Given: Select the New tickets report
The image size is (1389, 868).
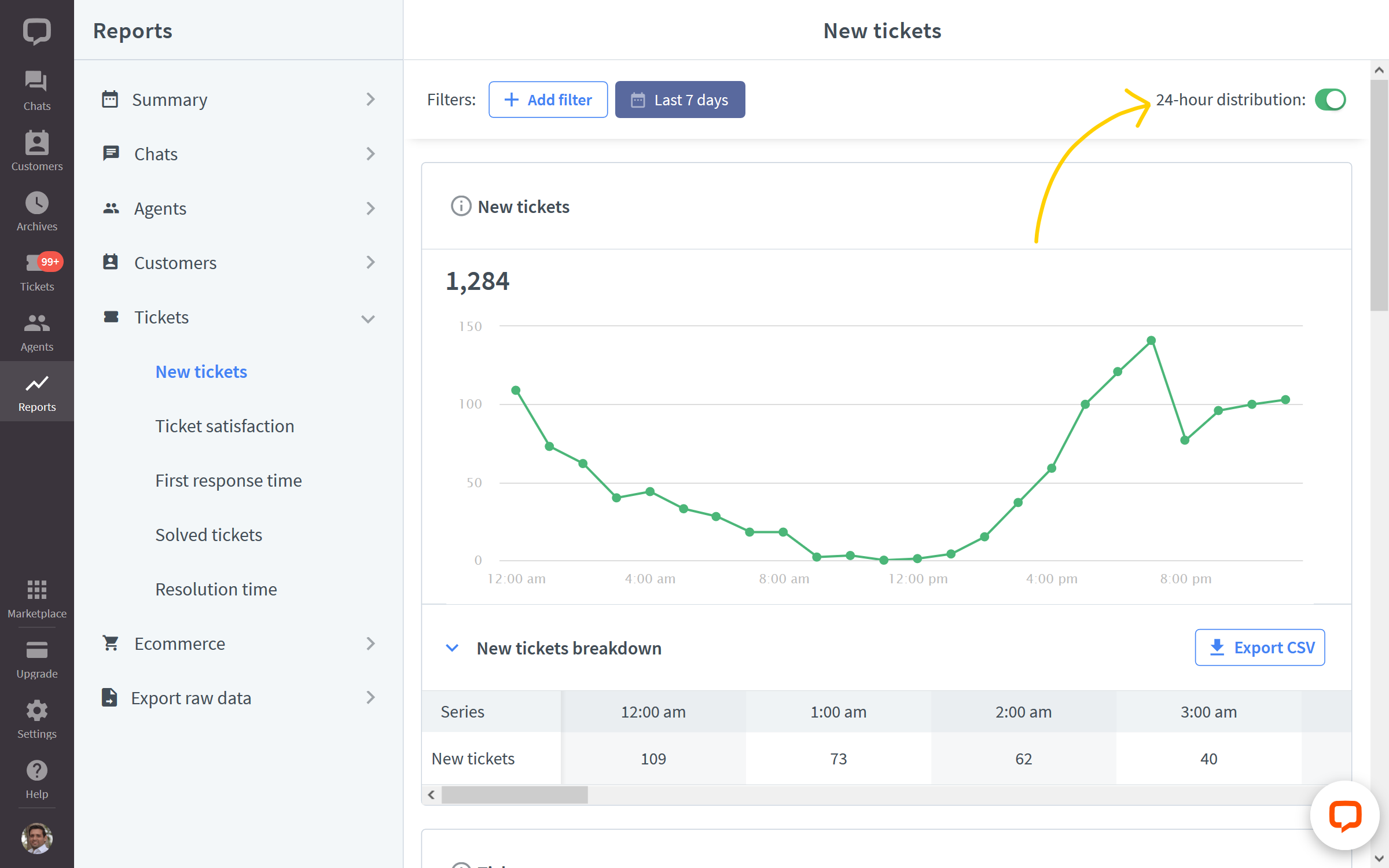Looking at the screenshot, I should (x=201, y=372).
